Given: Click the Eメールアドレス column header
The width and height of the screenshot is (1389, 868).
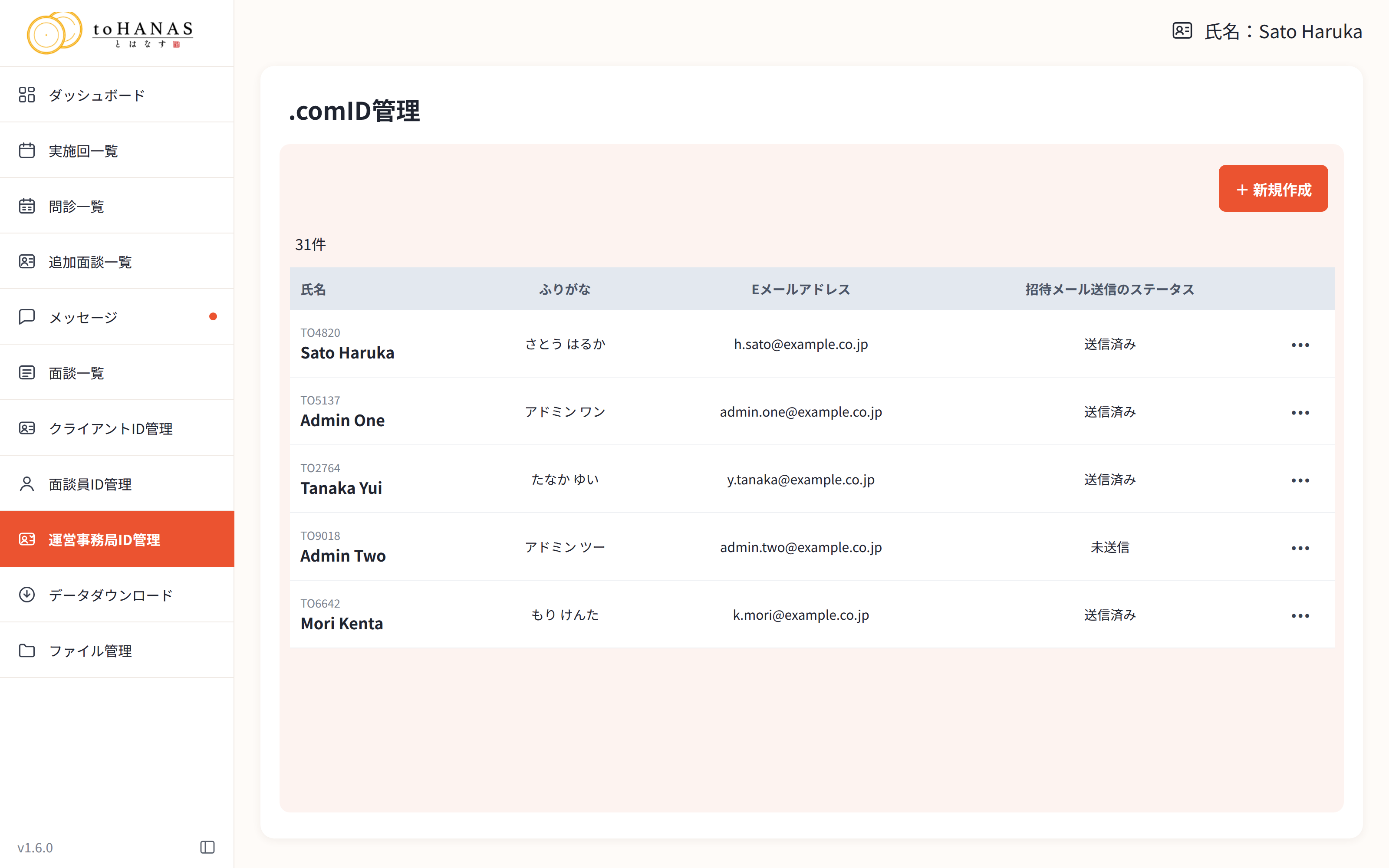Looking at the screenshot, I should click(x=801, y=289).
